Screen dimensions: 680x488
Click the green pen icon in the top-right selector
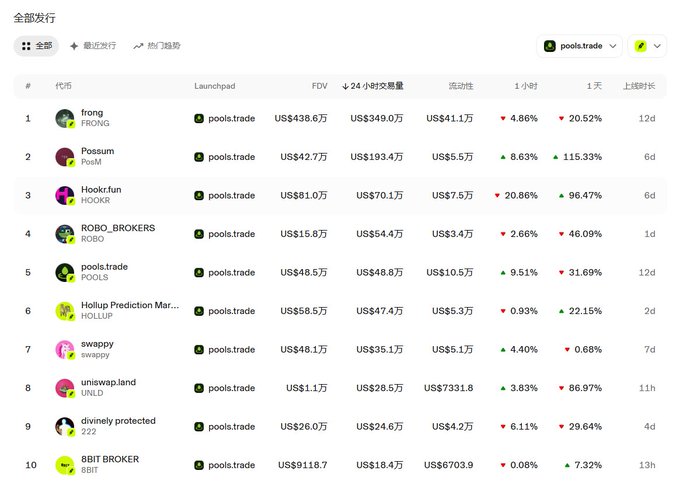click(641, 46)
